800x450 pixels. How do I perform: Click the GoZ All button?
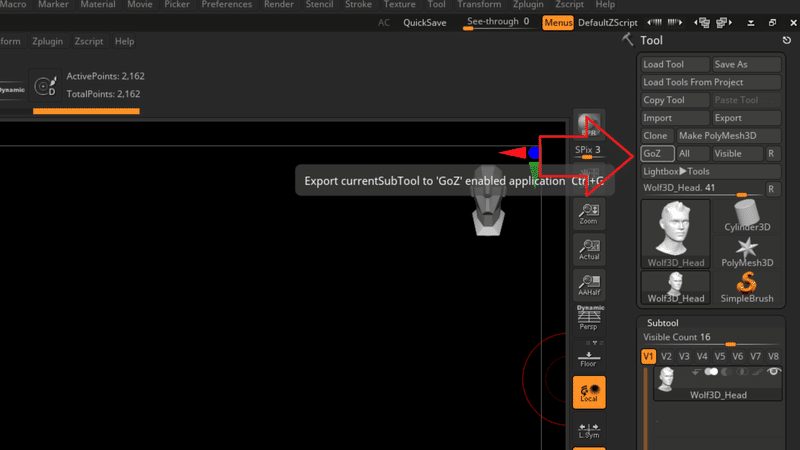(x=693, y=154)
